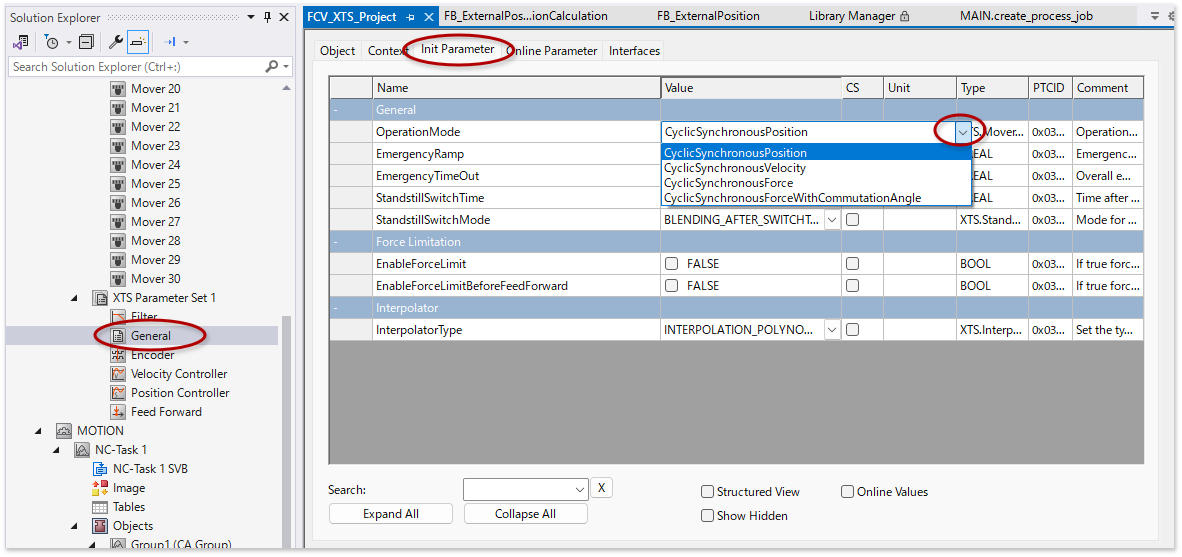Select CyclicSynchronousForce option
Viewport: 1182px width, 557px height.
(728, 182)
